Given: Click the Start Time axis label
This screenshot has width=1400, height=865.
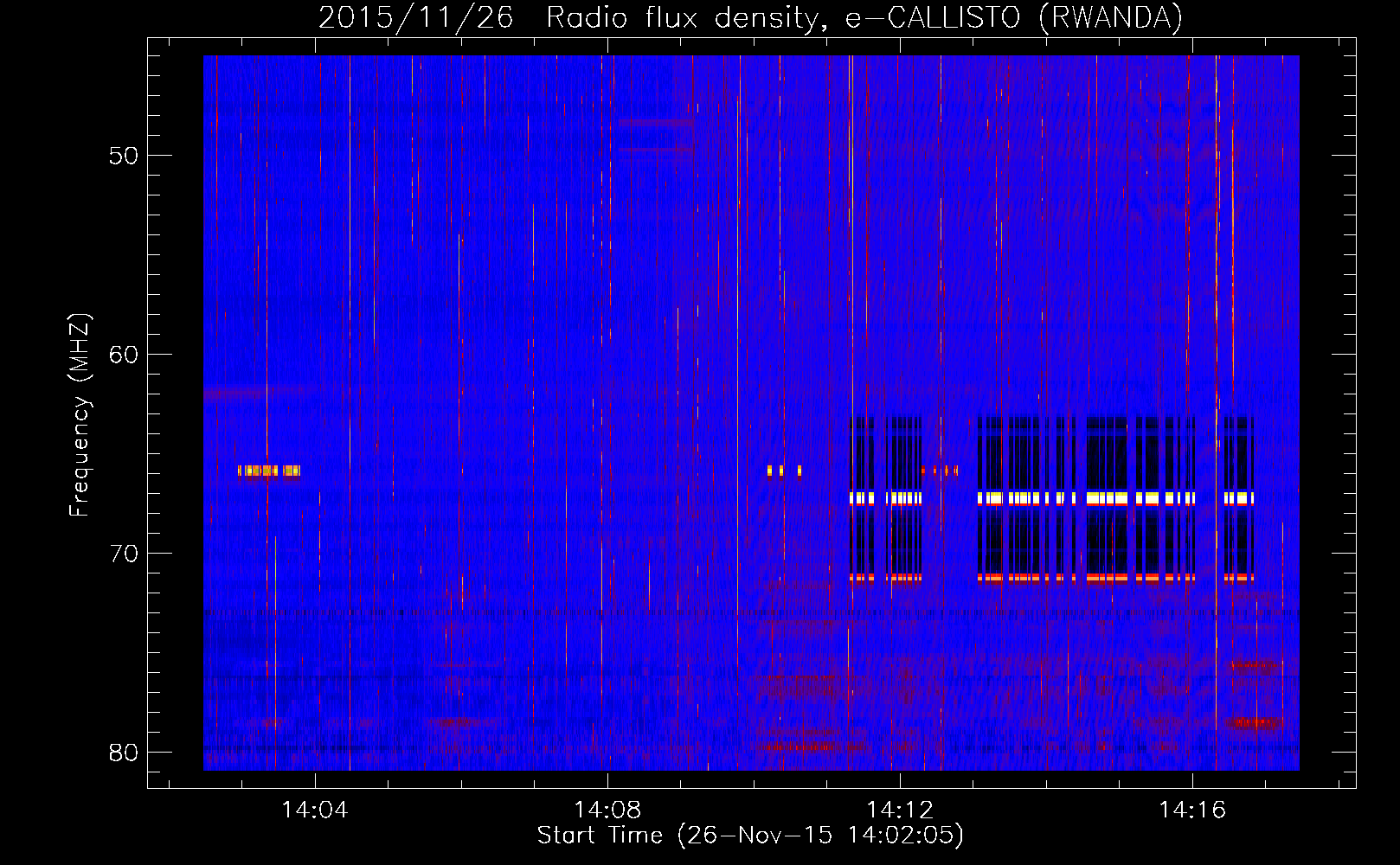Looking at the screenshot, I should pos(750,836).
